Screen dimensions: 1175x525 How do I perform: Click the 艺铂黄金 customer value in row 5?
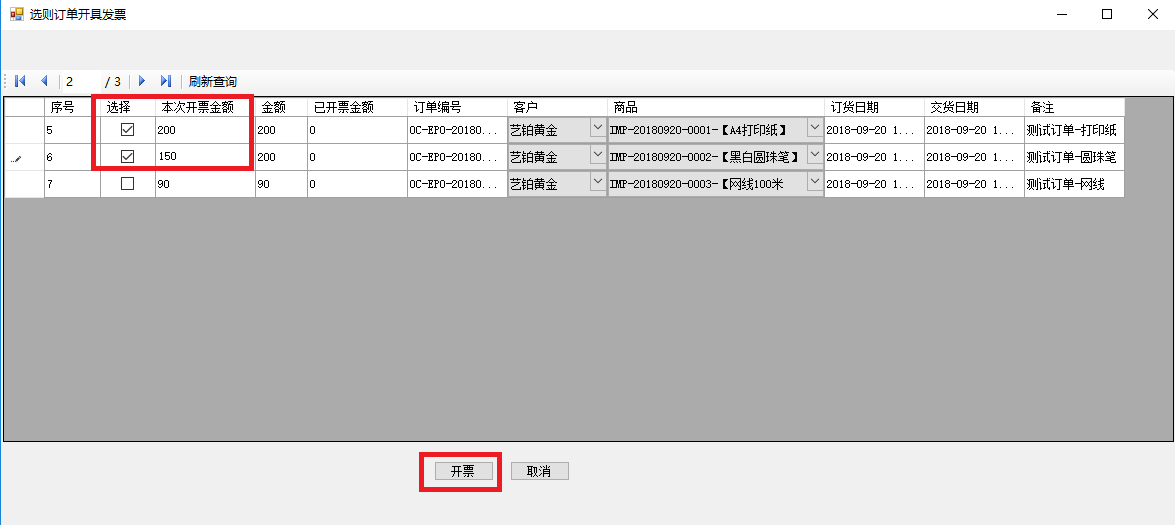tap(534, 130)
